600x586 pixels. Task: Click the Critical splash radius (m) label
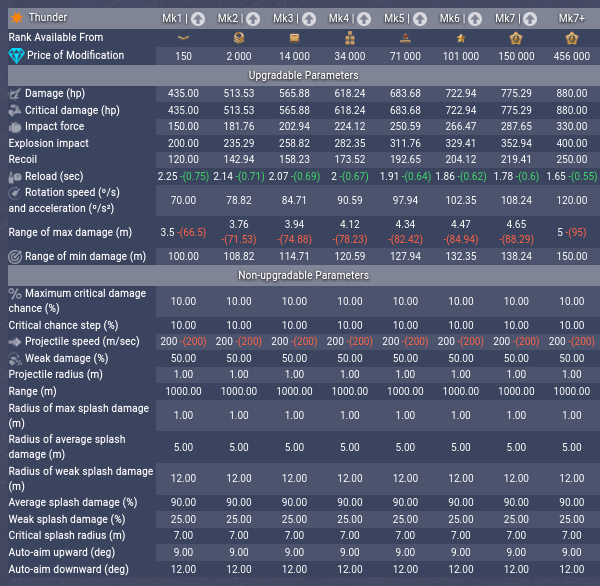[67, 535]
